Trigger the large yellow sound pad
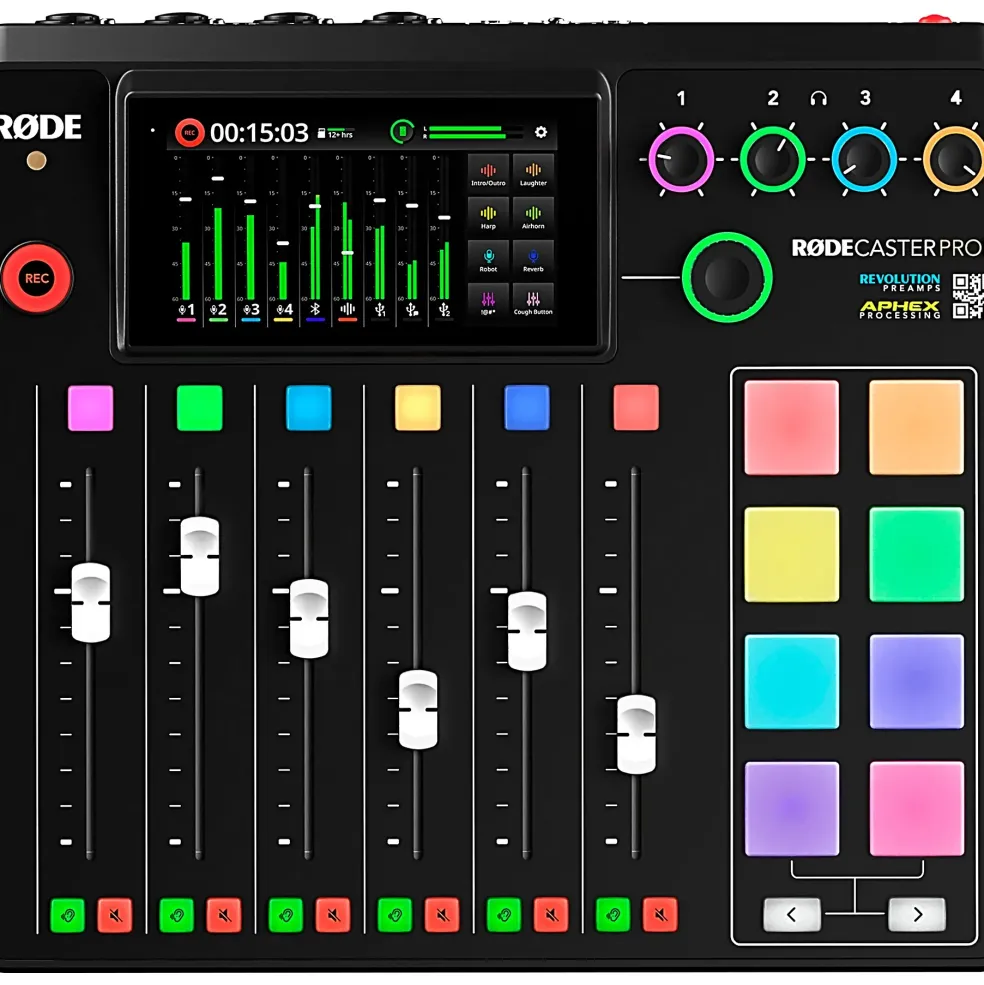Viewport: 984px width, 985px height. click(791, 555)
